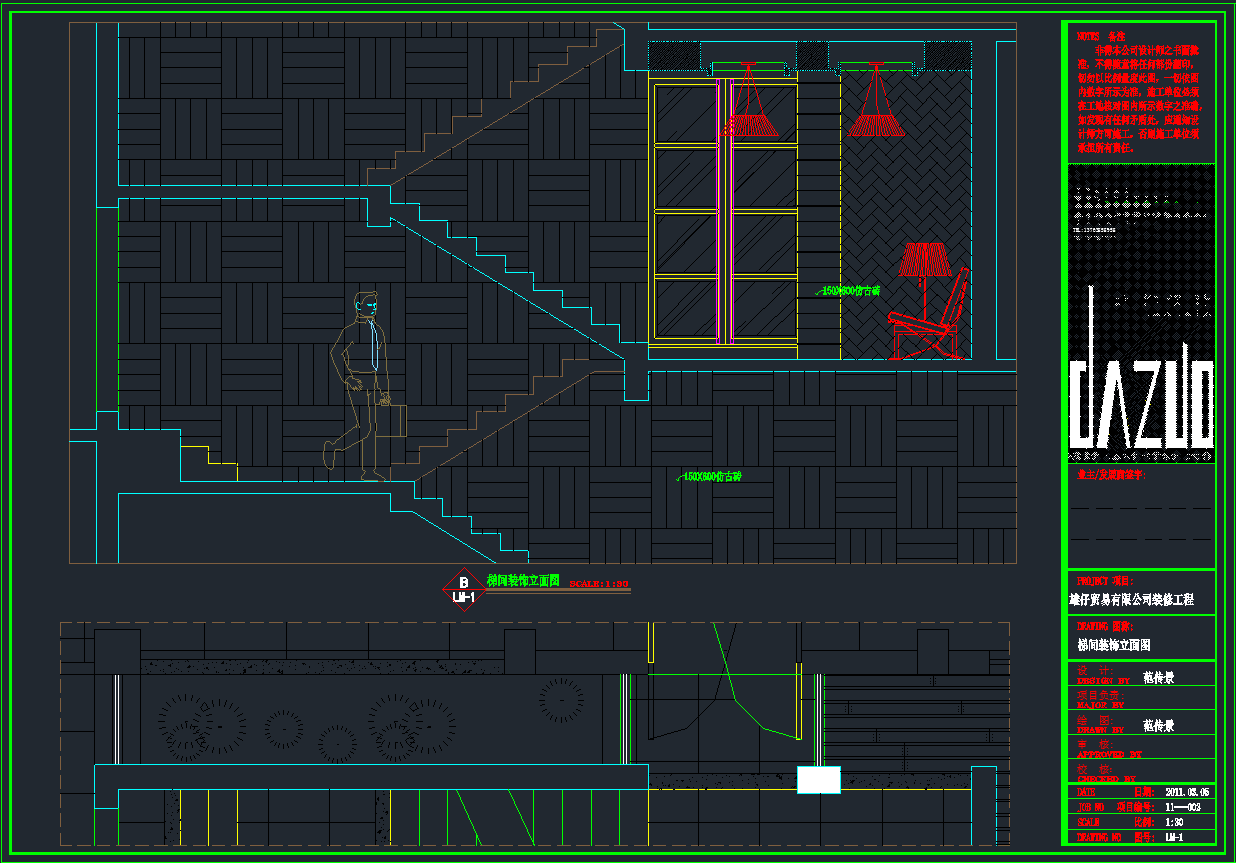Select the briefcase carried by the figure
Screen dimensions: 1236x863
pos(392,419)
